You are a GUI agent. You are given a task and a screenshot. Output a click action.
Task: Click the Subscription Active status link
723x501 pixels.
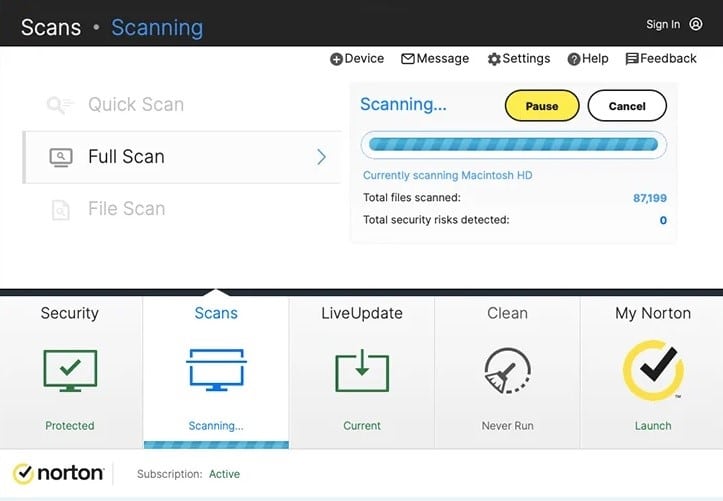coord(224,474)
